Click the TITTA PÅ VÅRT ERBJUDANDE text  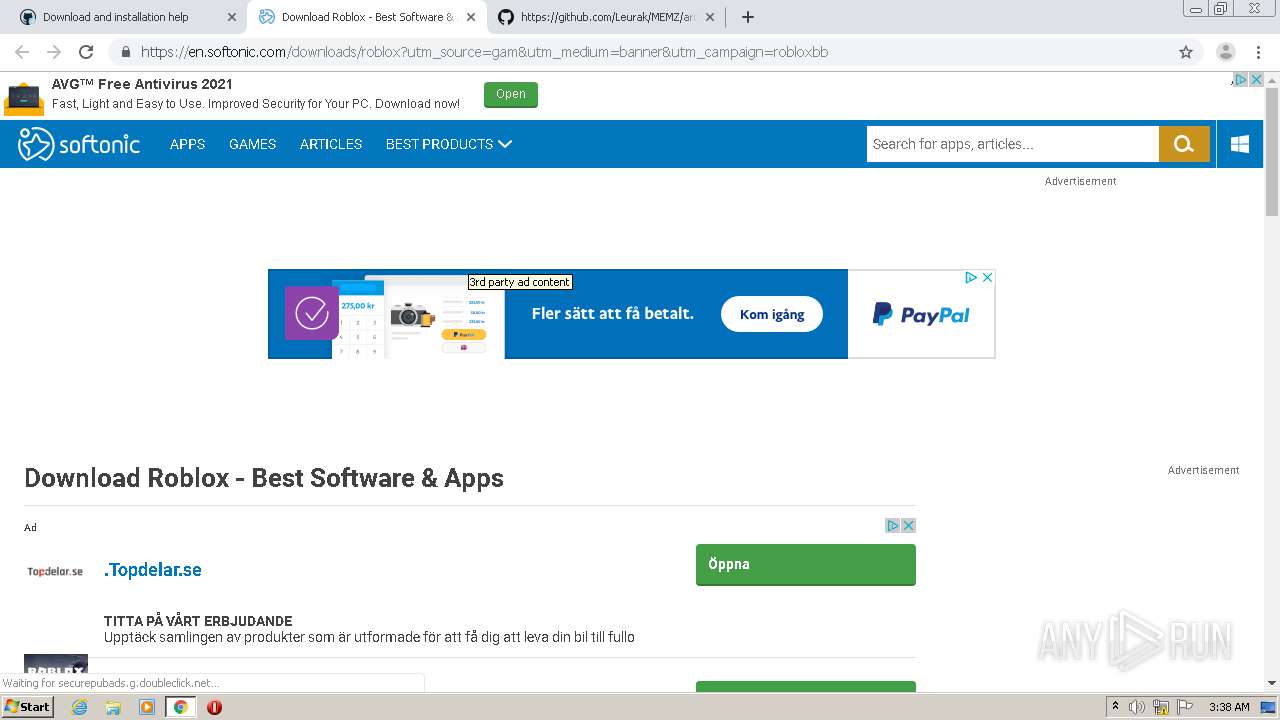[198, 621]
